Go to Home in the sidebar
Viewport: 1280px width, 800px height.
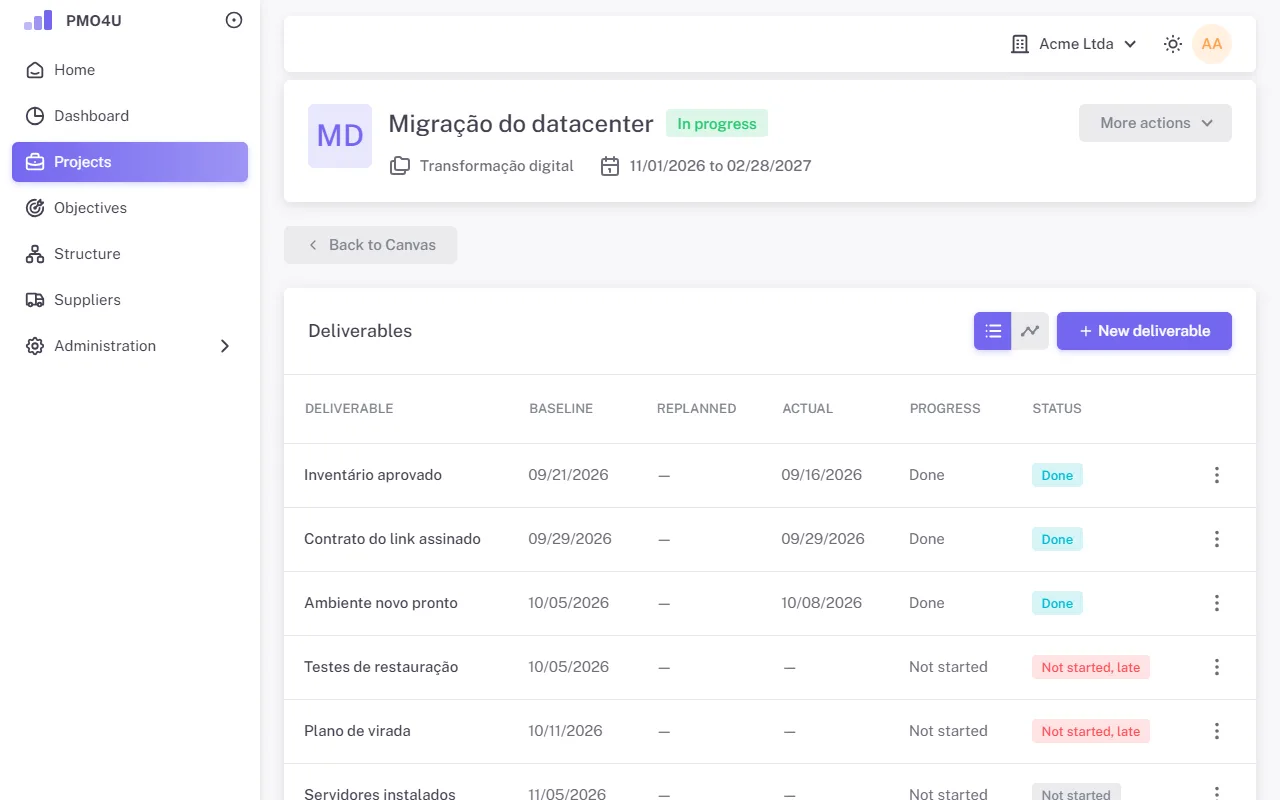coord(130,70)
